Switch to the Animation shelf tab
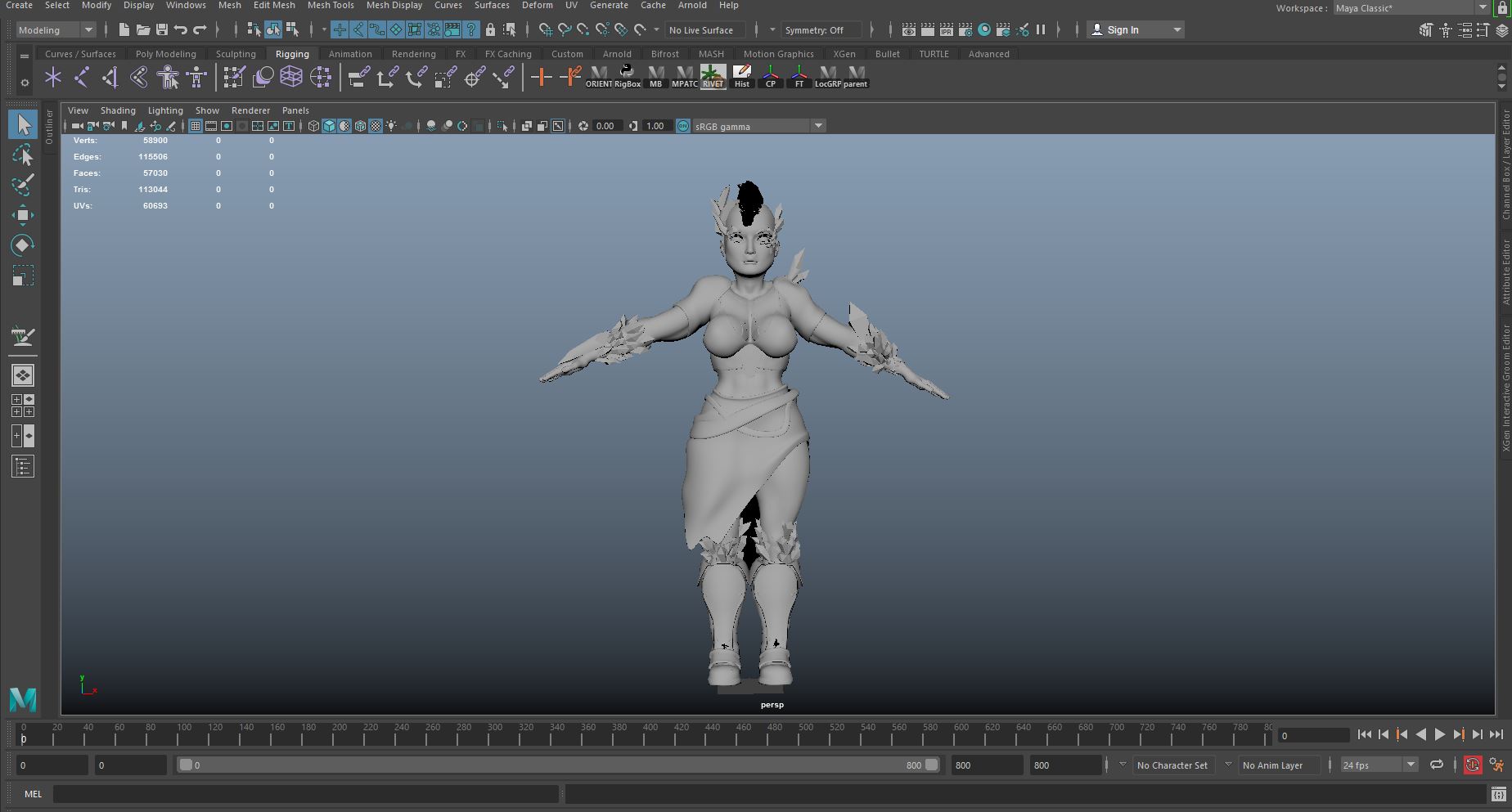The width and height of the screenshot is (1512, 812). [350, 54]
